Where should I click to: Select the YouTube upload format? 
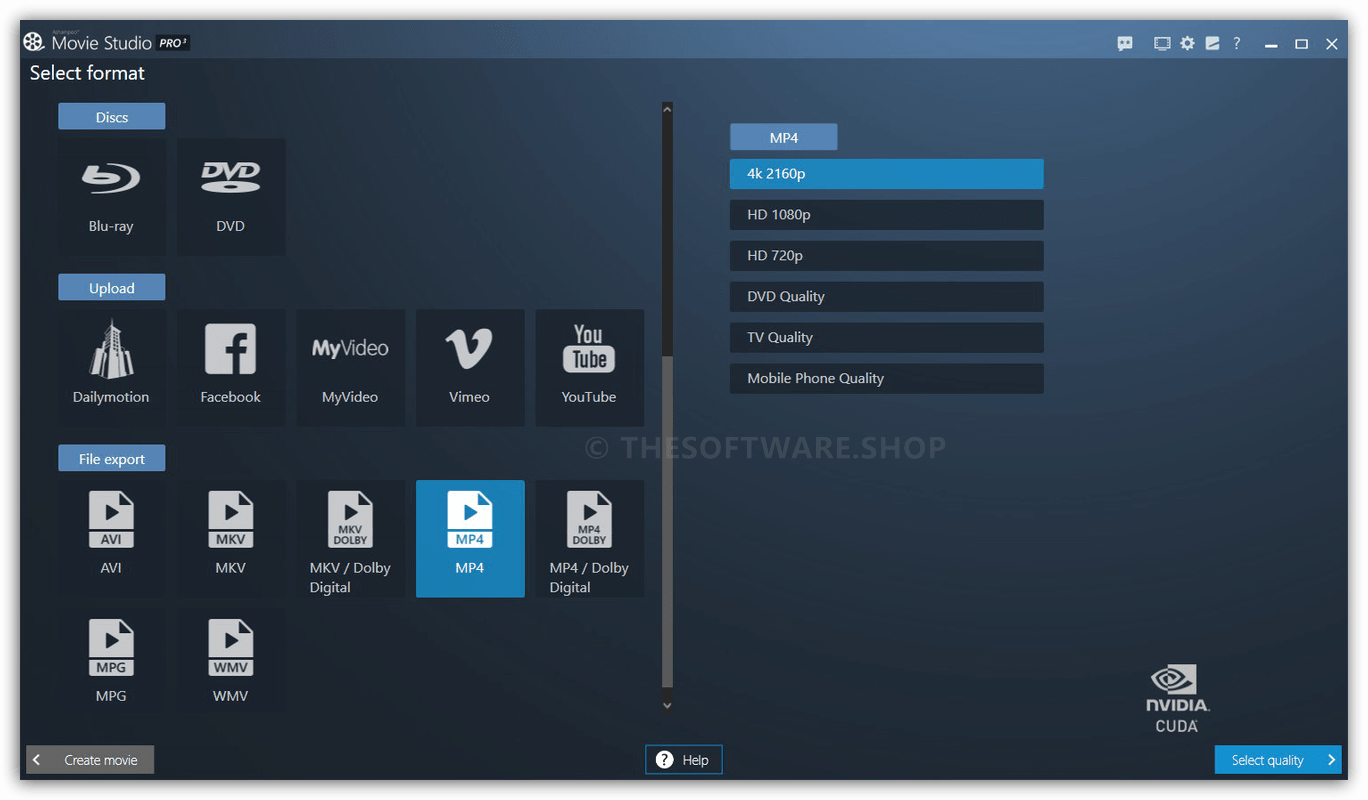click(x=589, y=367)
